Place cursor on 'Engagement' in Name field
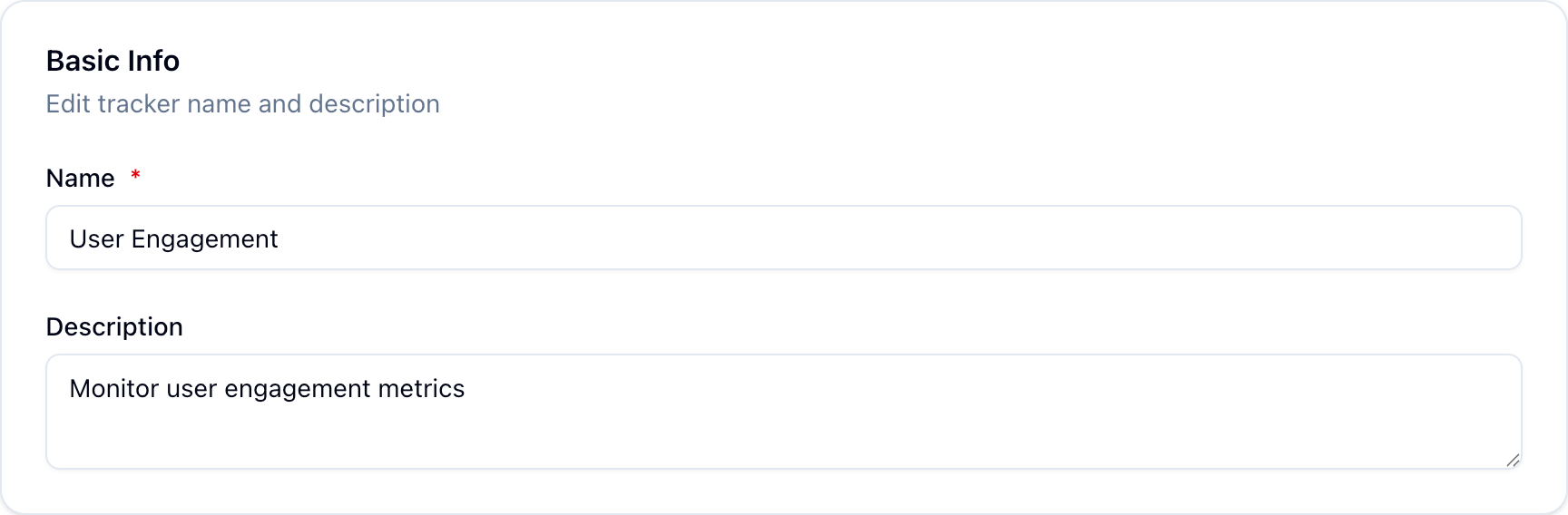Image resolution: width=1568 pixels, height=515 pixels. 204,239
